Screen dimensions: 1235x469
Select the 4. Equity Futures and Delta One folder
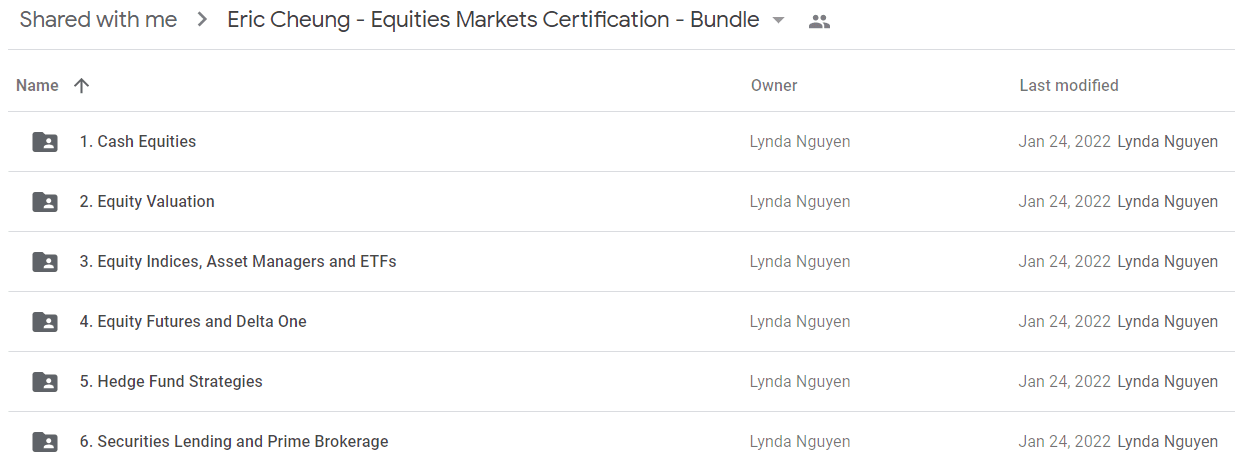621,322
